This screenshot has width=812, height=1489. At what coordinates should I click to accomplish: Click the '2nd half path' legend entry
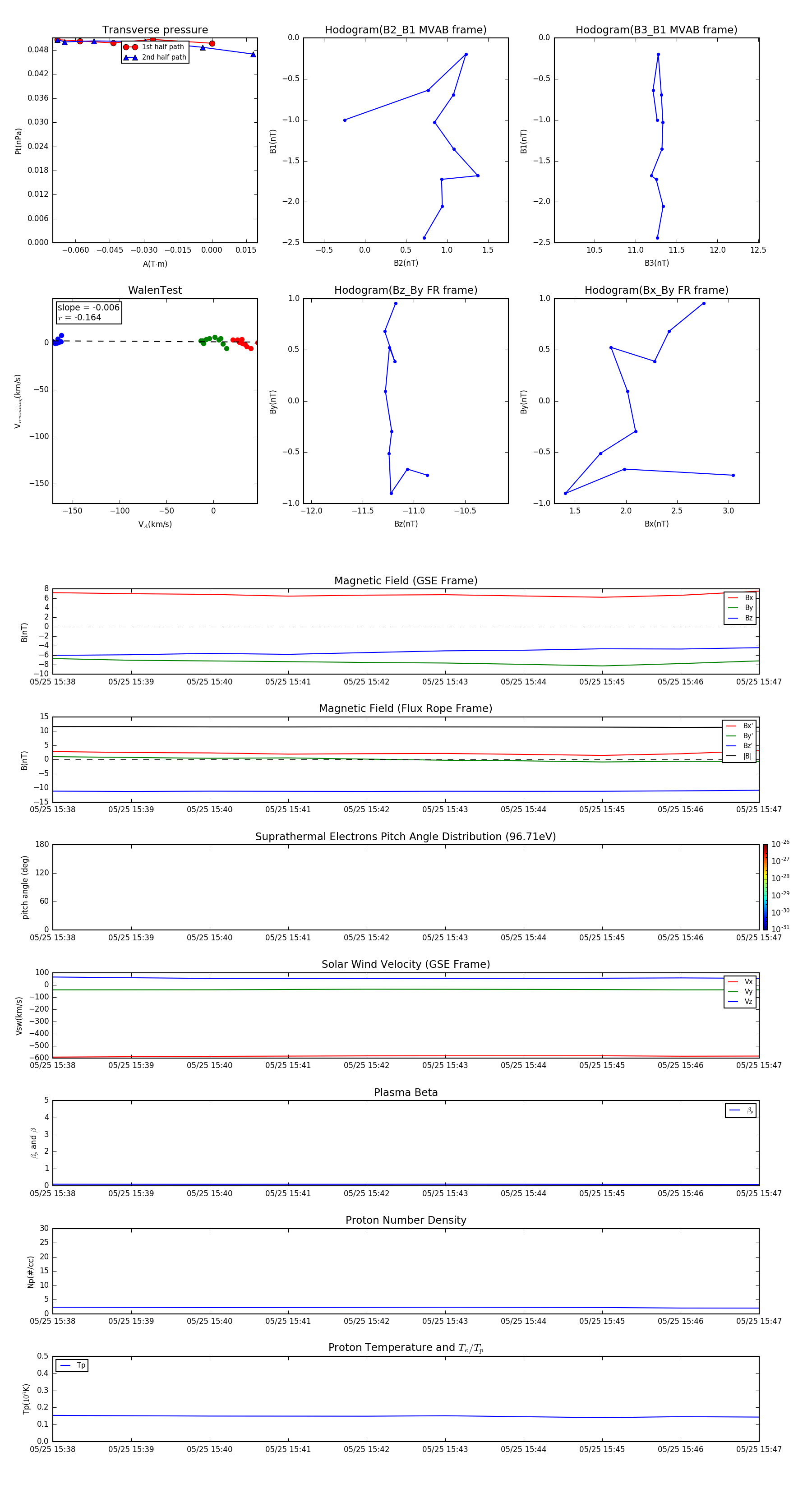coord(155,57)
